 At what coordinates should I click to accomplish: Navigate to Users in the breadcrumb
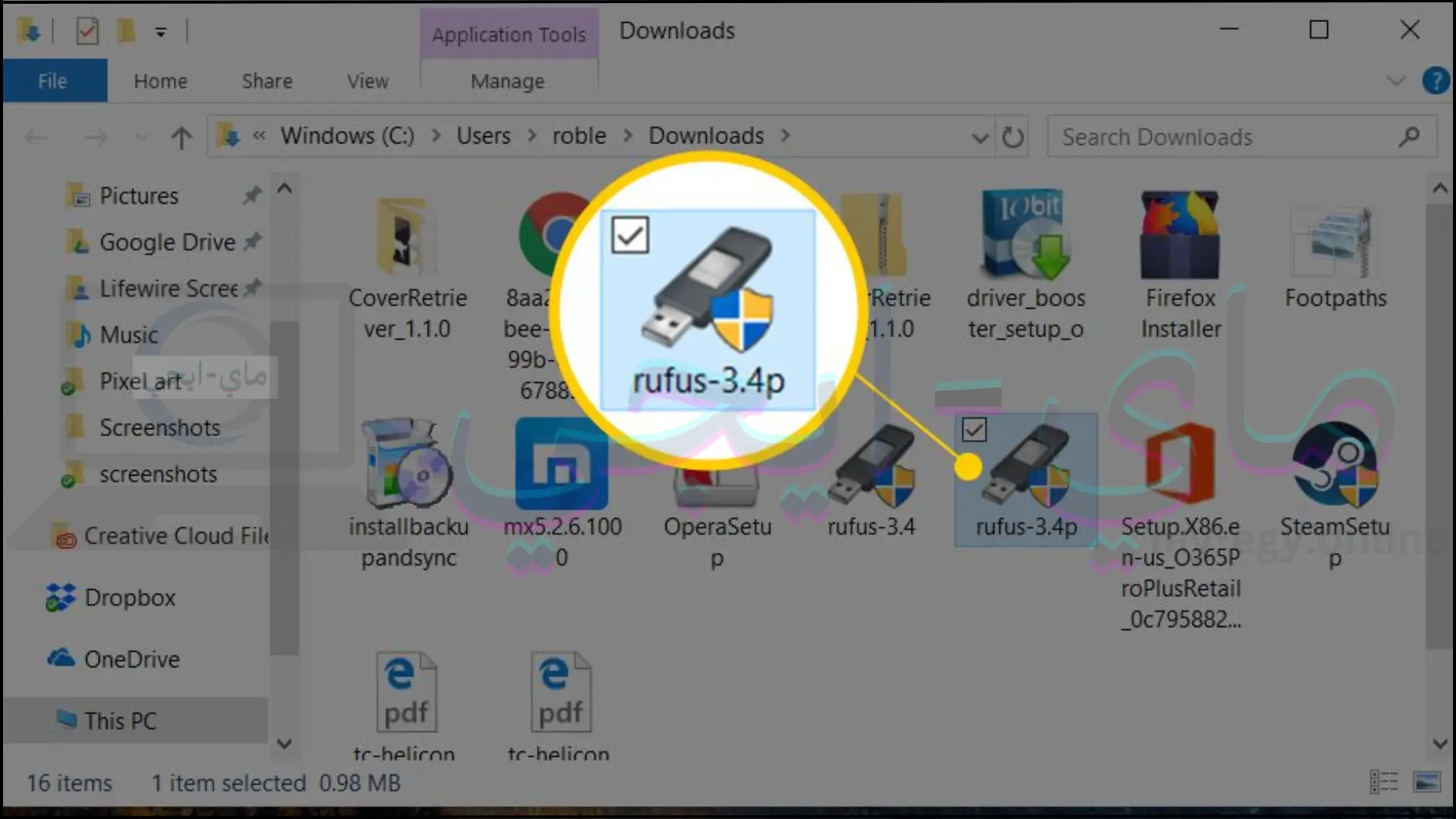pyautogui.click(x=483, y=136)
